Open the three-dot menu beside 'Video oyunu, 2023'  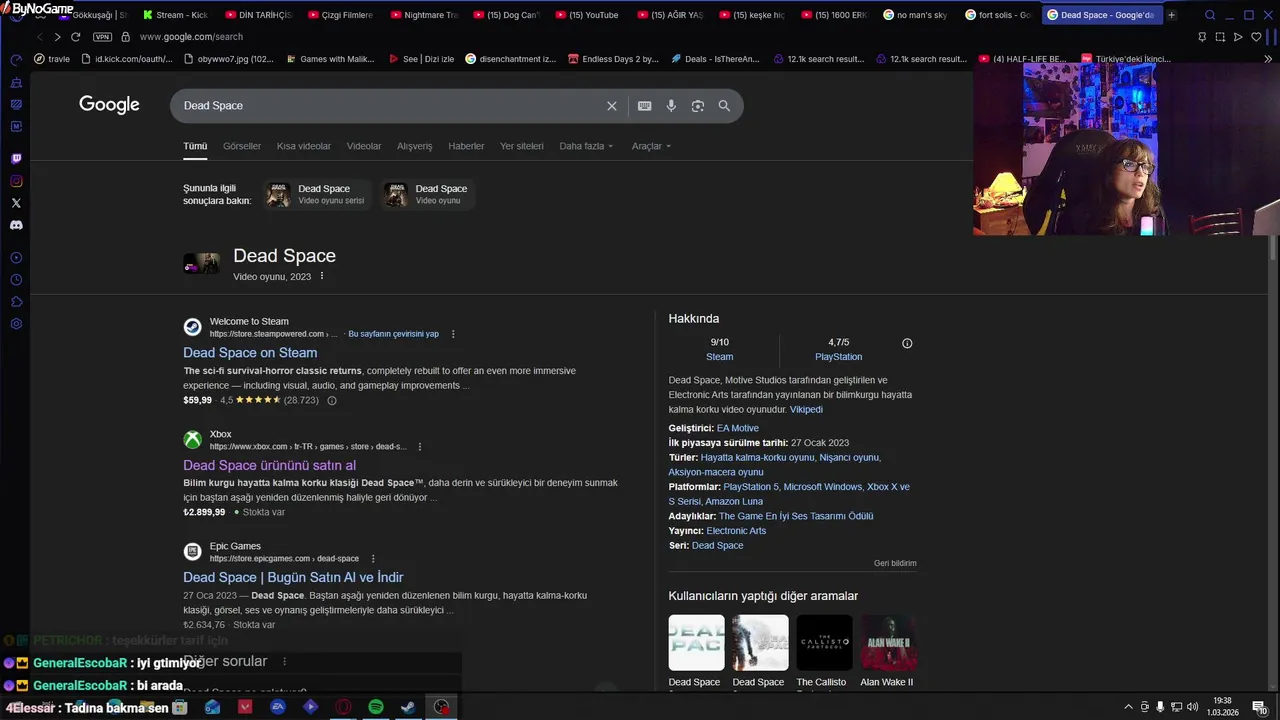pyautogui.click(x=322, y=276)
